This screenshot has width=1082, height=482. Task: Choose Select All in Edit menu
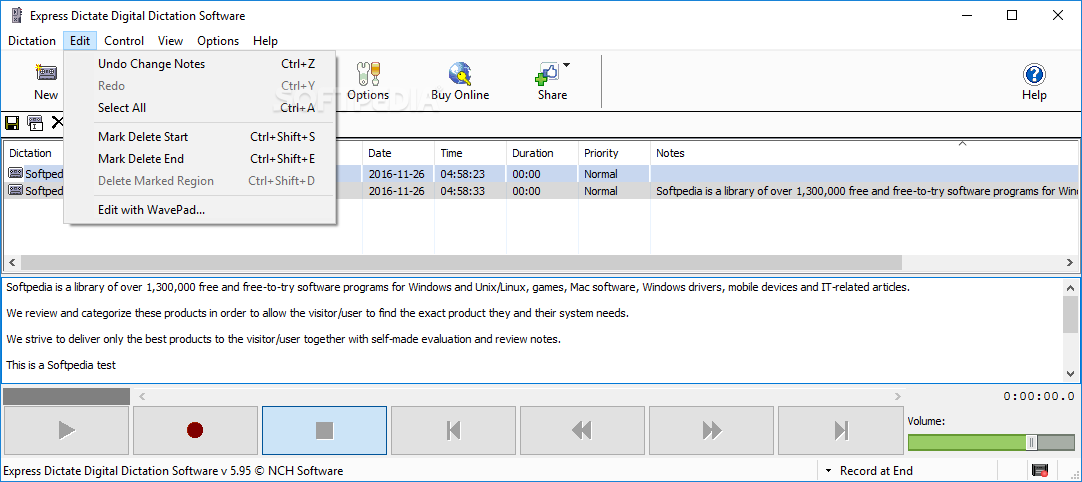(x=199, y=108)
